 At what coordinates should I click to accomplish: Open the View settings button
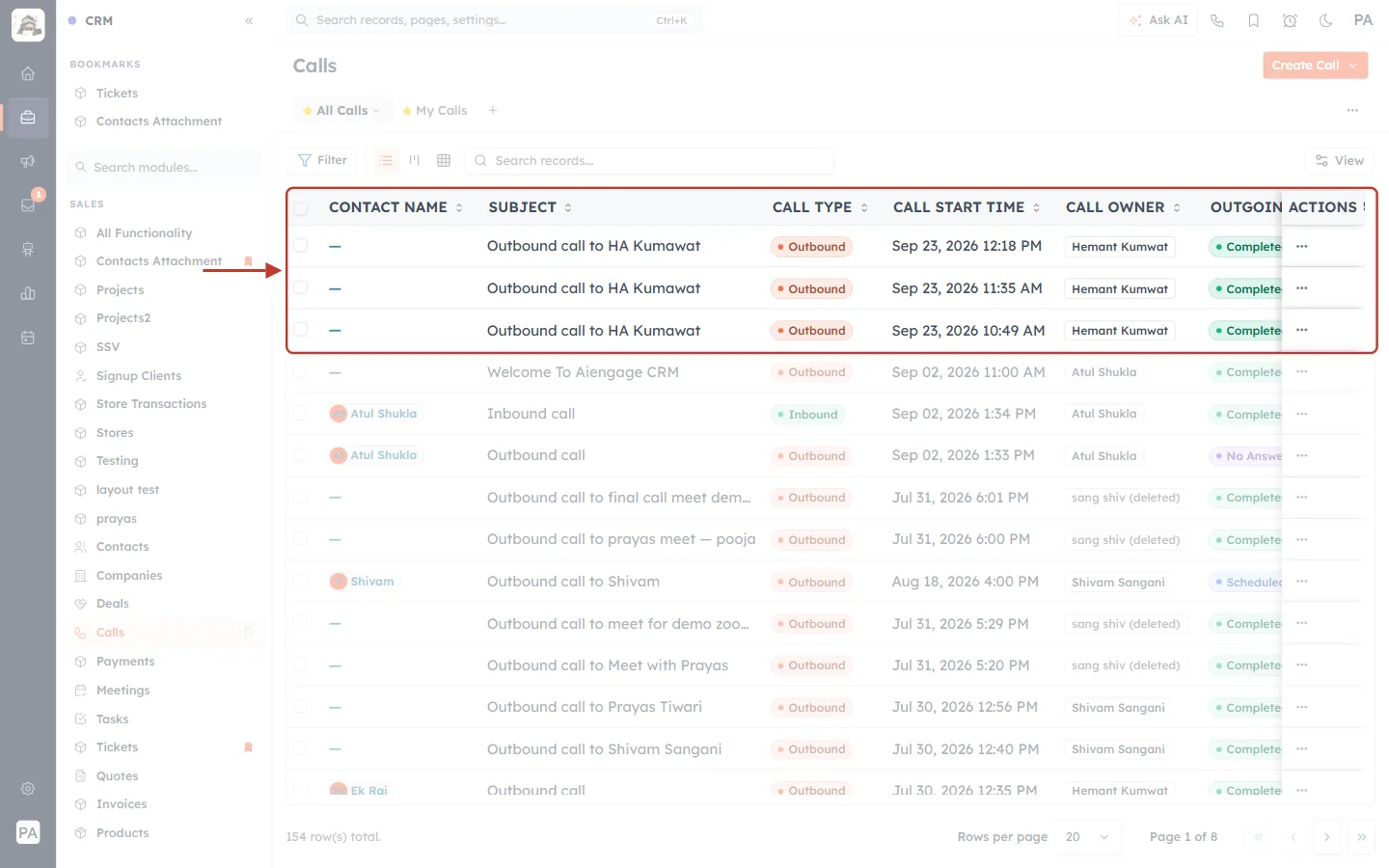tap(1339, 160)
